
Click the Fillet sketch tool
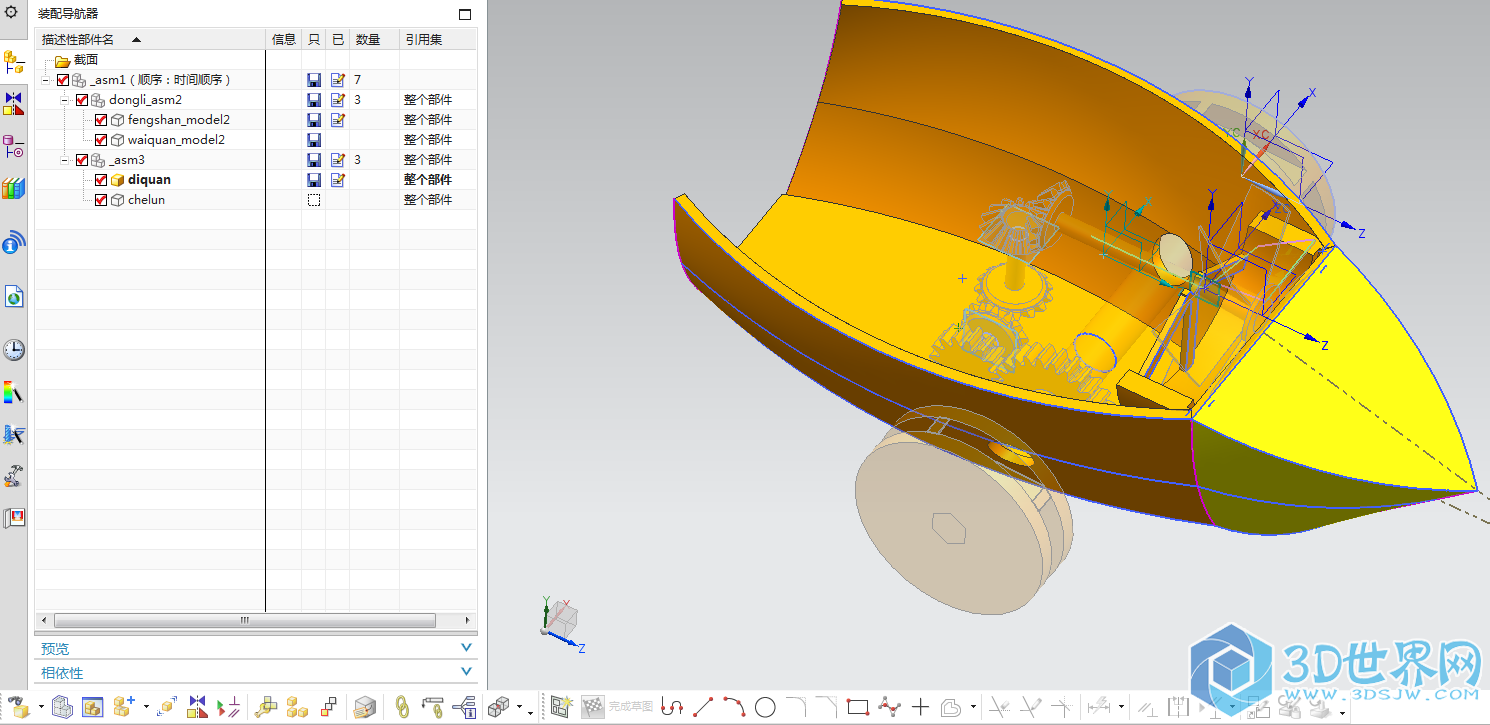pyautogui.click(x=796, y=707)
